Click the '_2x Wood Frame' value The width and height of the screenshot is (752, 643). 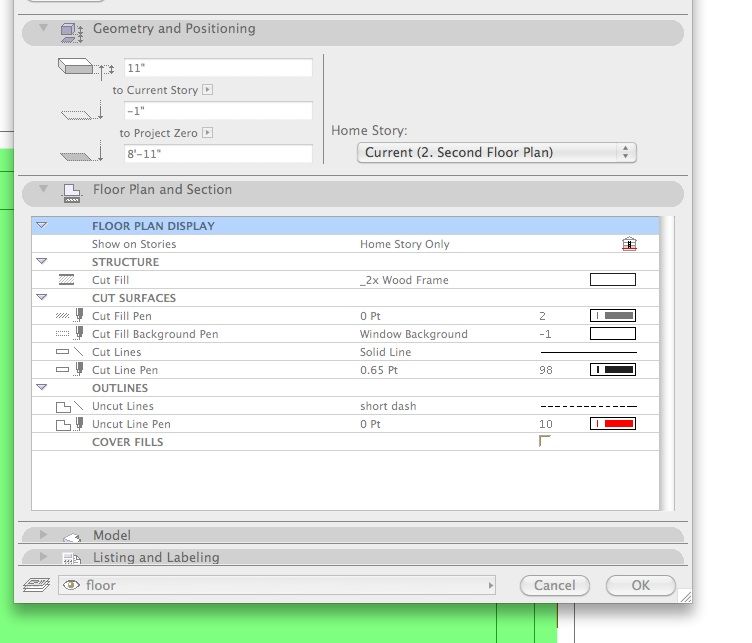[x=404, y=280]
